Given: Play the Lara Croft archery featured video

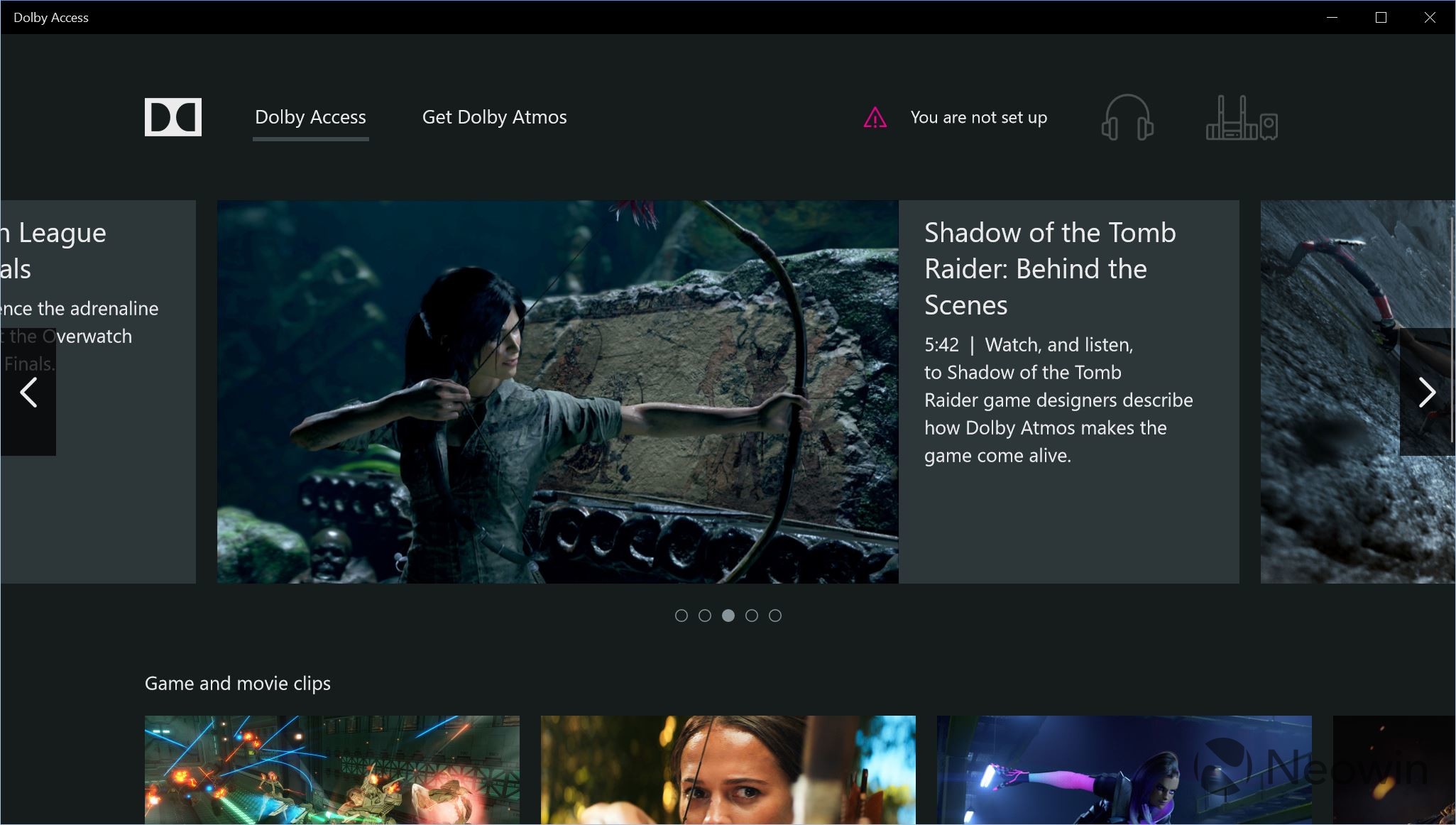Looking at the screenshot, I should tap(557, 392).
